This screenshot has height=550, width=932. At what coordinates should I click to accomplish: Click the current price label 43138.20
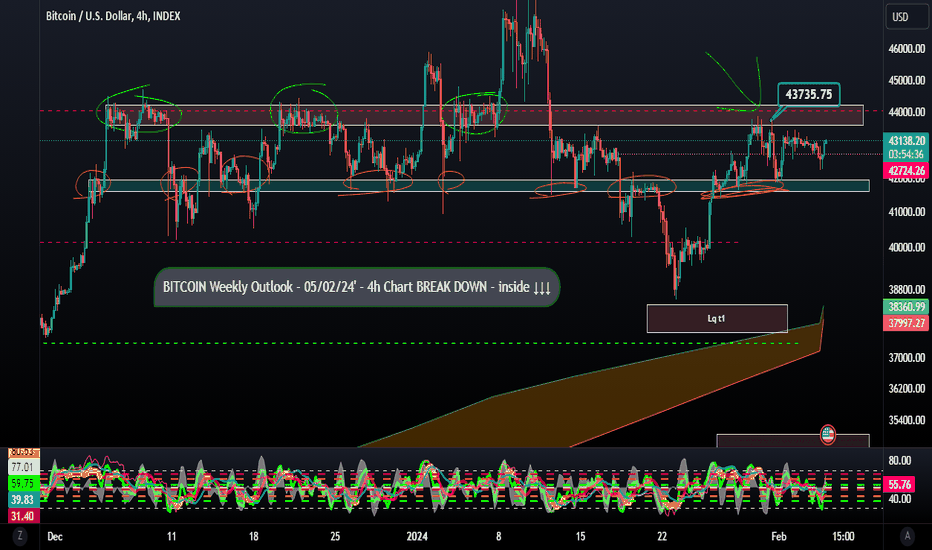[x=906, y=141]
